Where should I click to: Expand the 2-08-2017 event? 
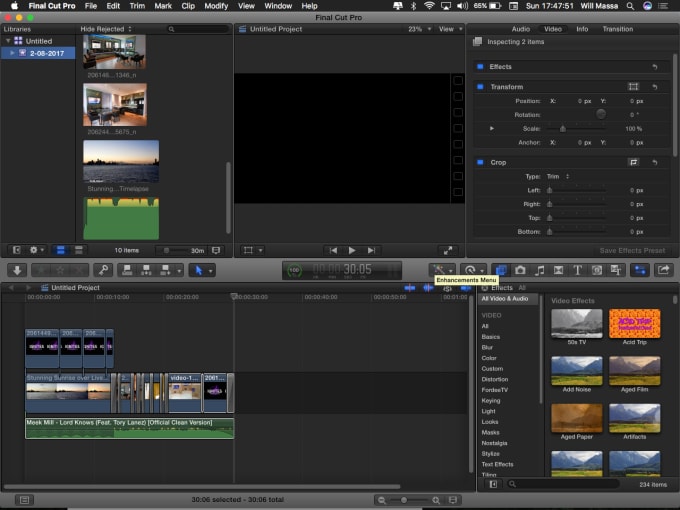click(12, 53)
